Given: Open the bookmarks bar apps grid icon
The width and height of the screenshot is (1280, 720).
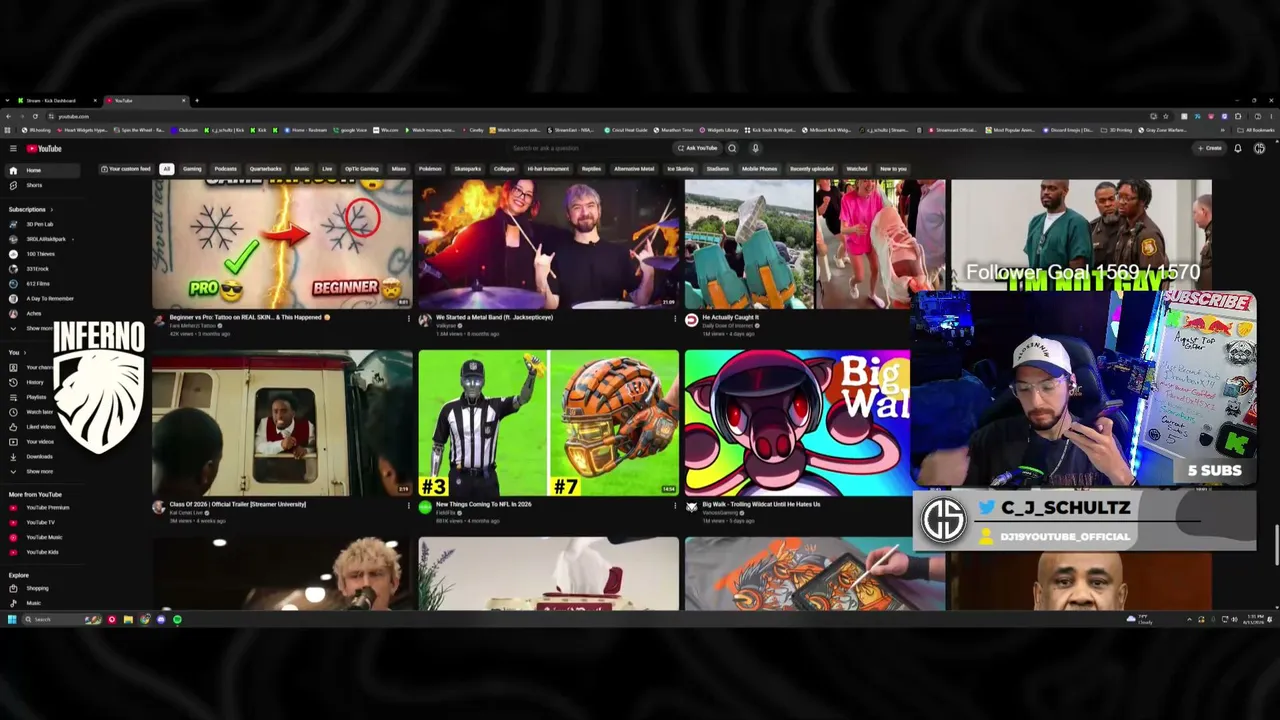Looking at the screenshot, I should 8,130.
